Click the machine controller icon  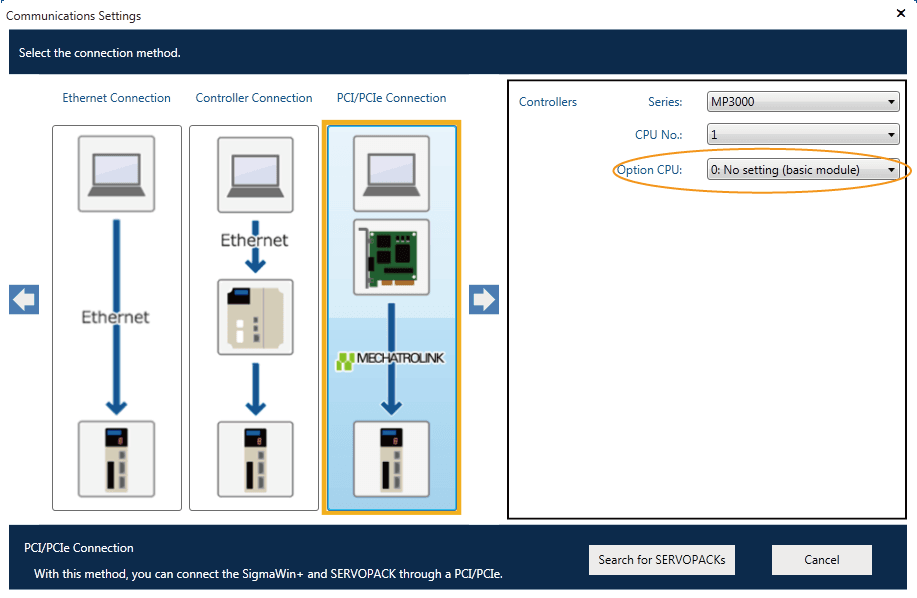[x=255, y=317]
